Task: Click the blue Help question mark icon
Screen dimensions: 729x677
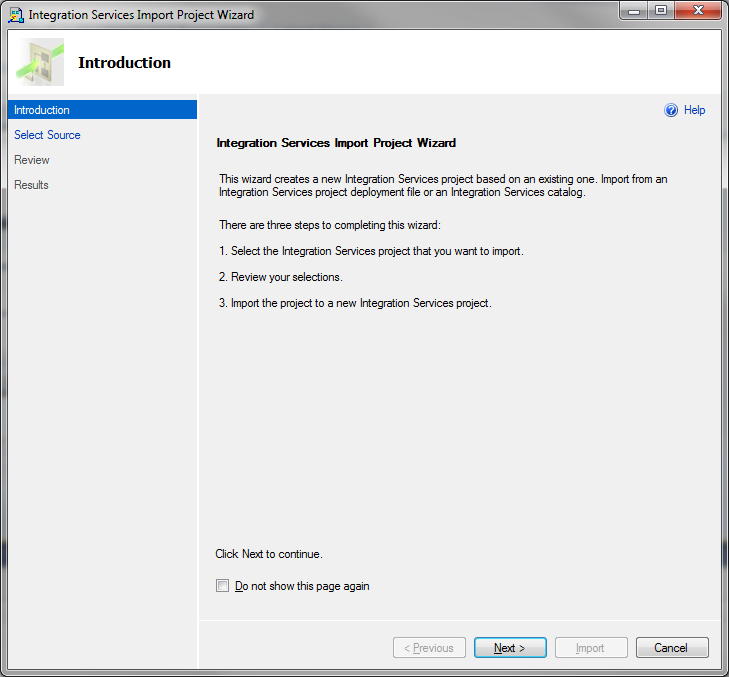Action: [670, 110]
